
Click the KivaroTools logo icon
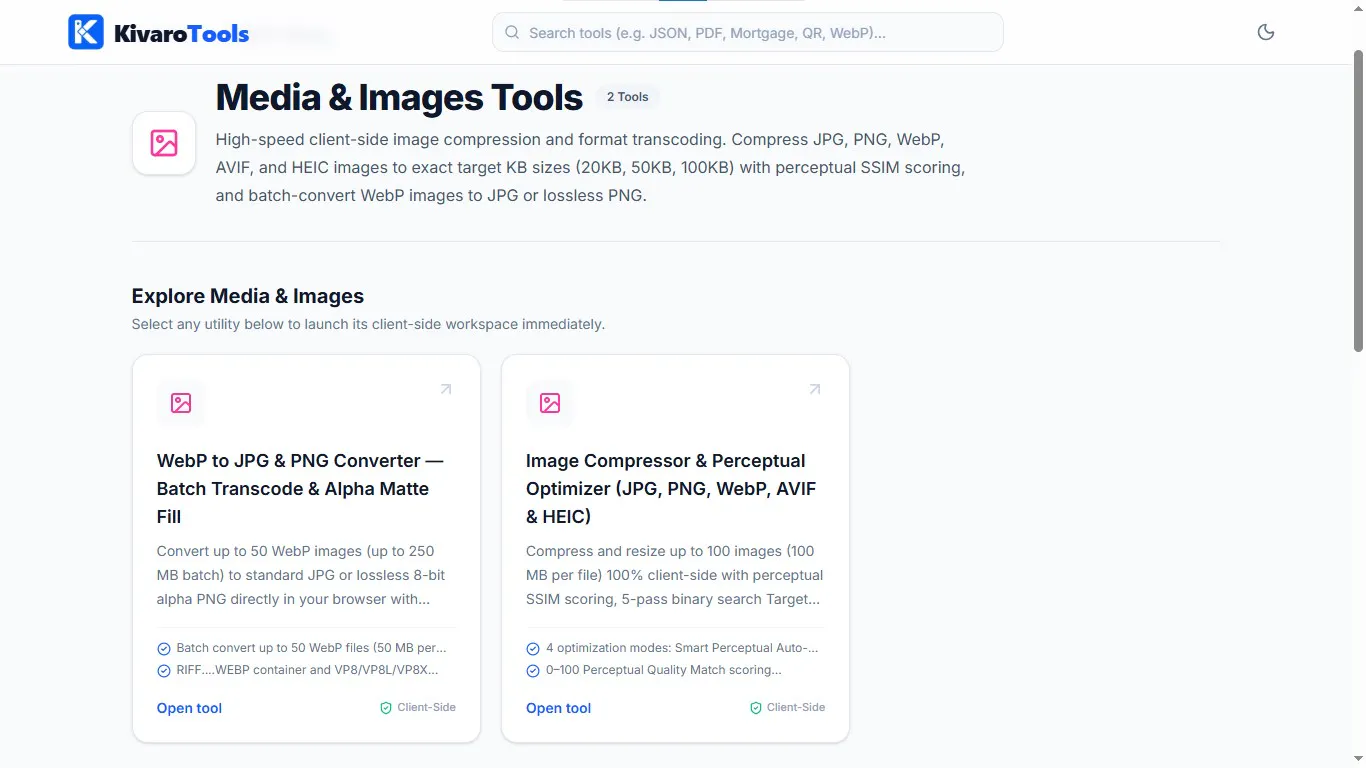pos(86,32)
